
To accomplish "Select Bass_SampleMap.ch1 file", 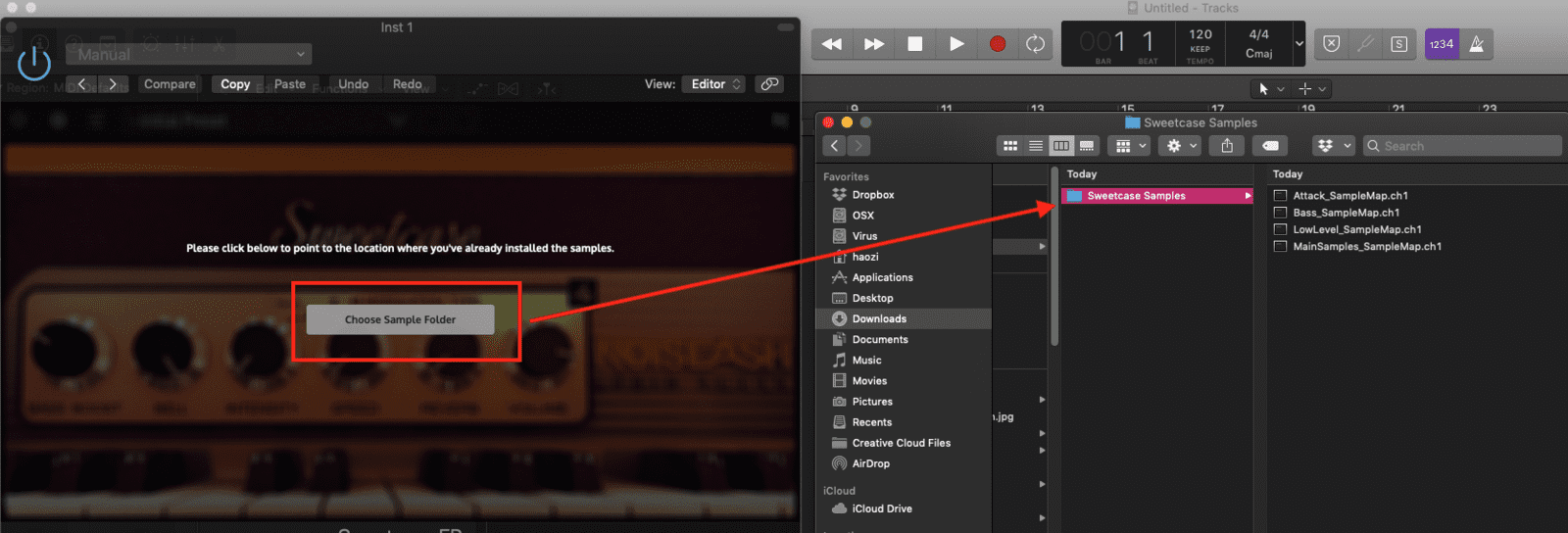I will (1347, 213).
